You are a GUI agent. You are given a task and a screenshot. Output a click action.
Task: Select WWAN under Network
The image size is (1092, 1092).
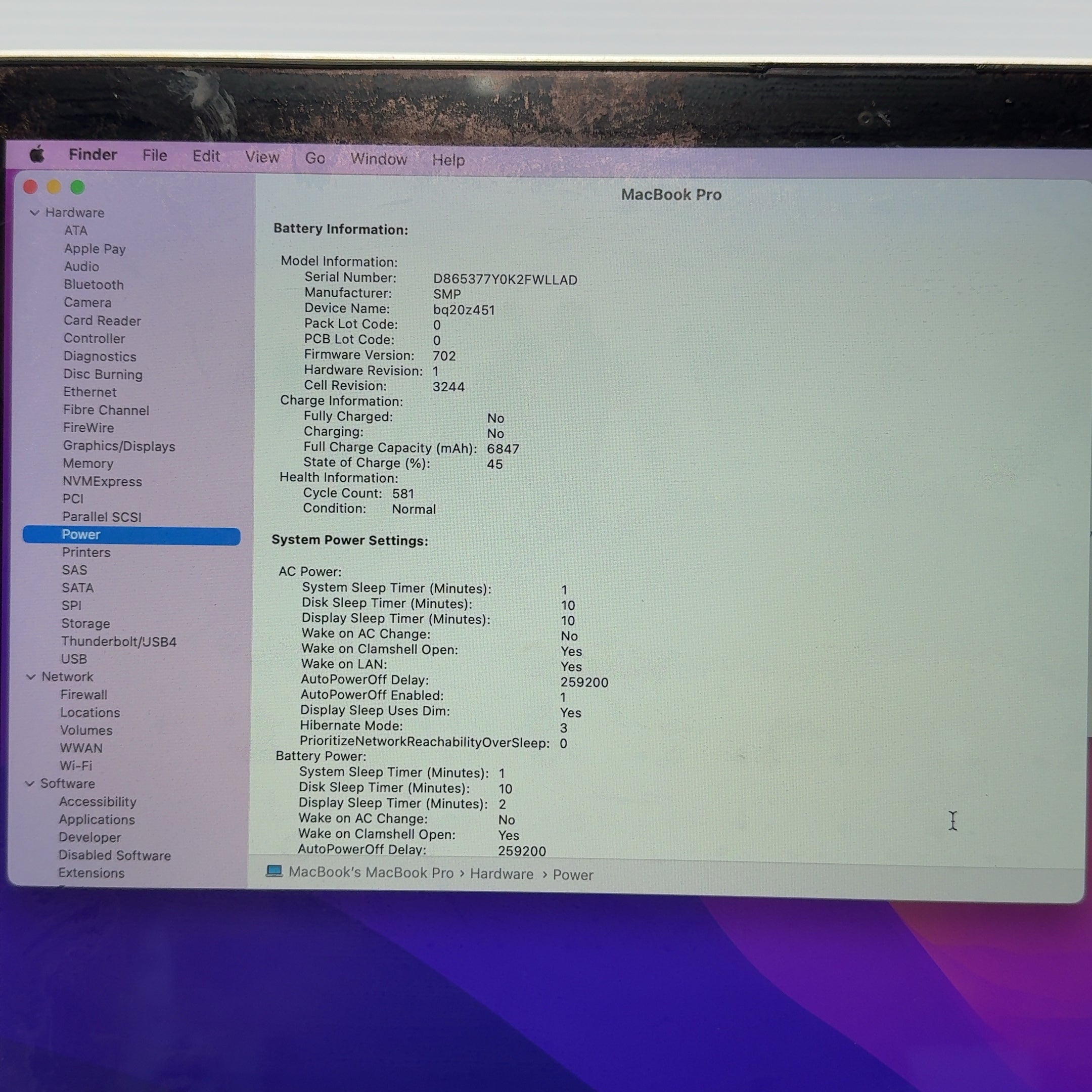[x=81, y=748]
